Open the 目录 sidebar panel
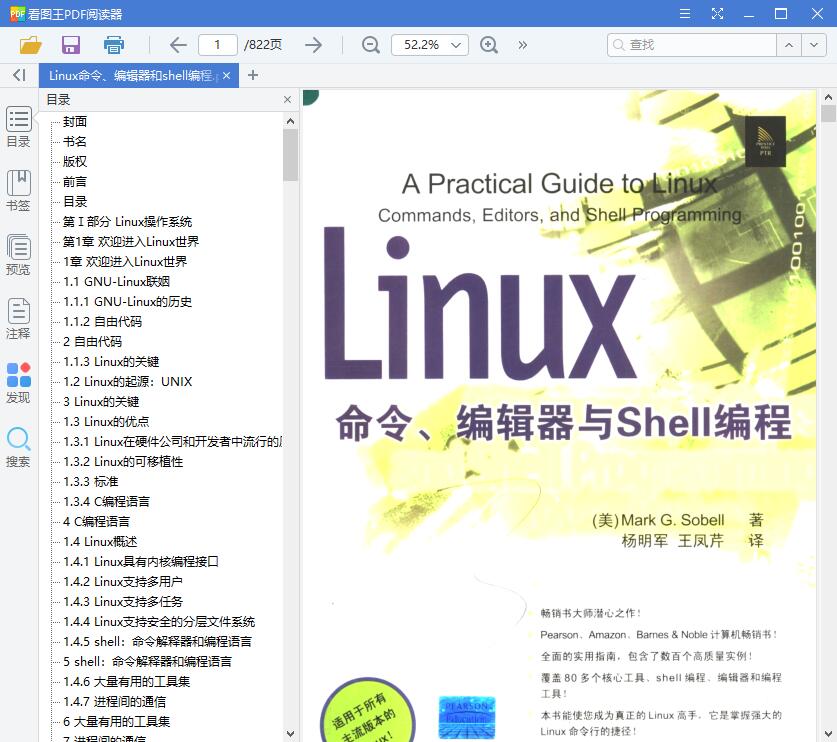This screenshot has height=742, width=837. point(19,127)
